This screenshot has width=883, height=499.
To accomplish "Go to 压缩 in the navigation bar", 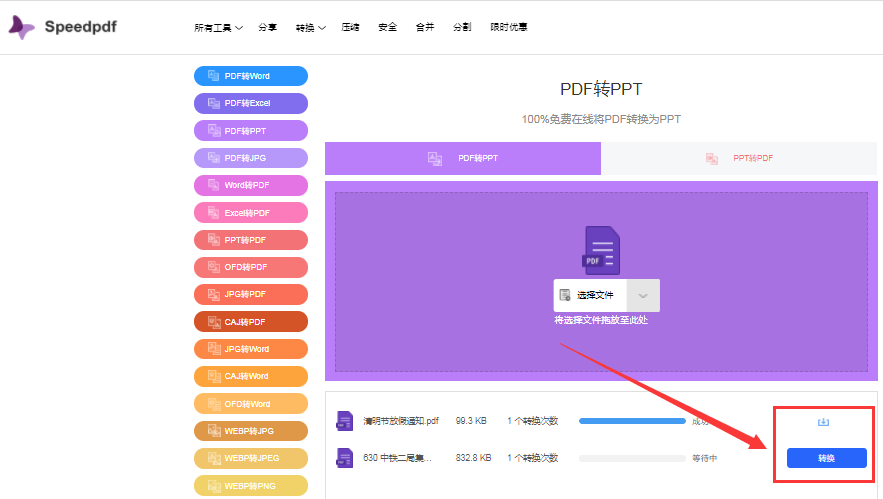I will tap(350, 27).
